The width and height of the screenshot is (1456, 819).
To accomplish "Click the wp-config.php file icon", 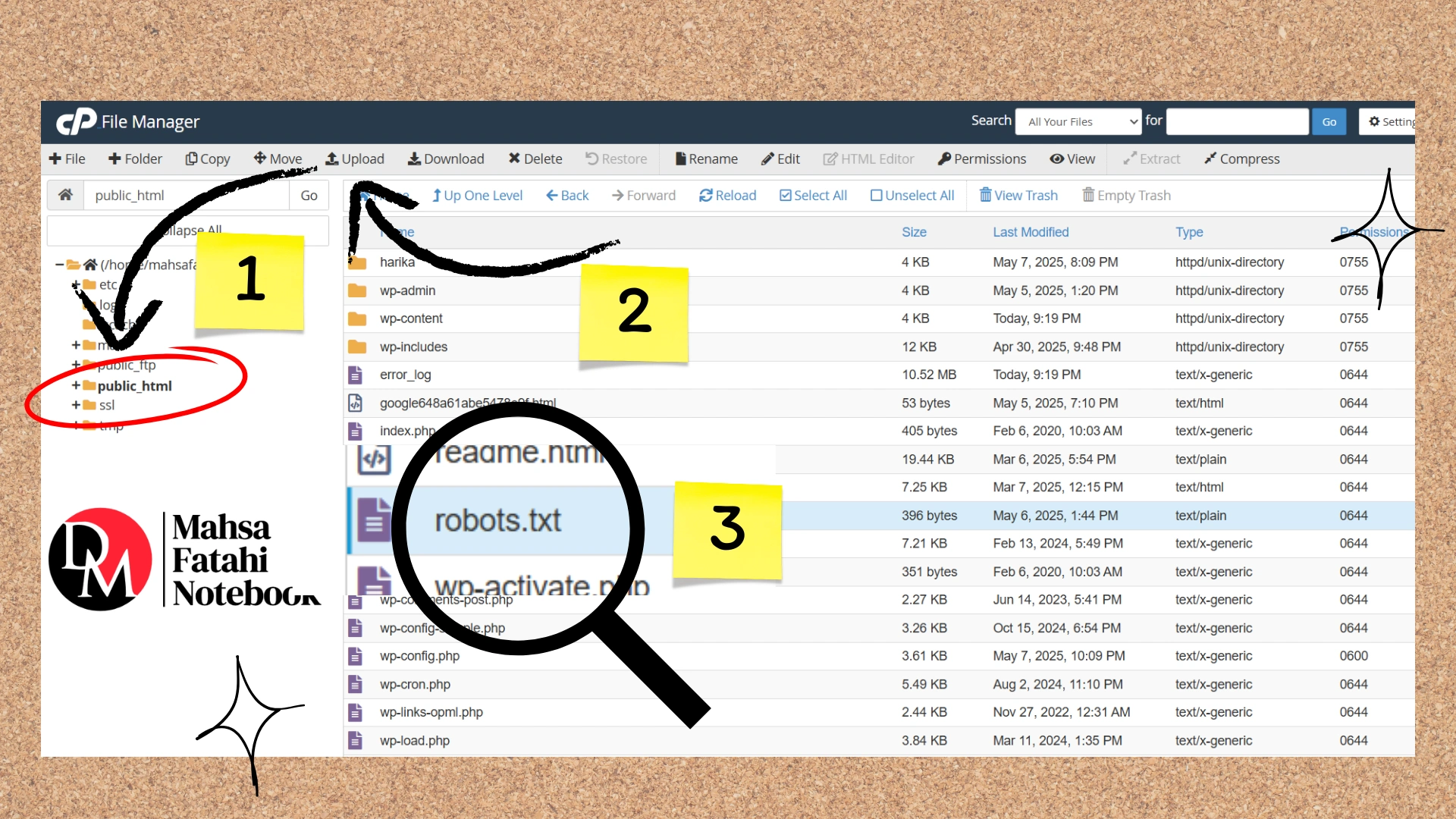I will click(355, 656).
